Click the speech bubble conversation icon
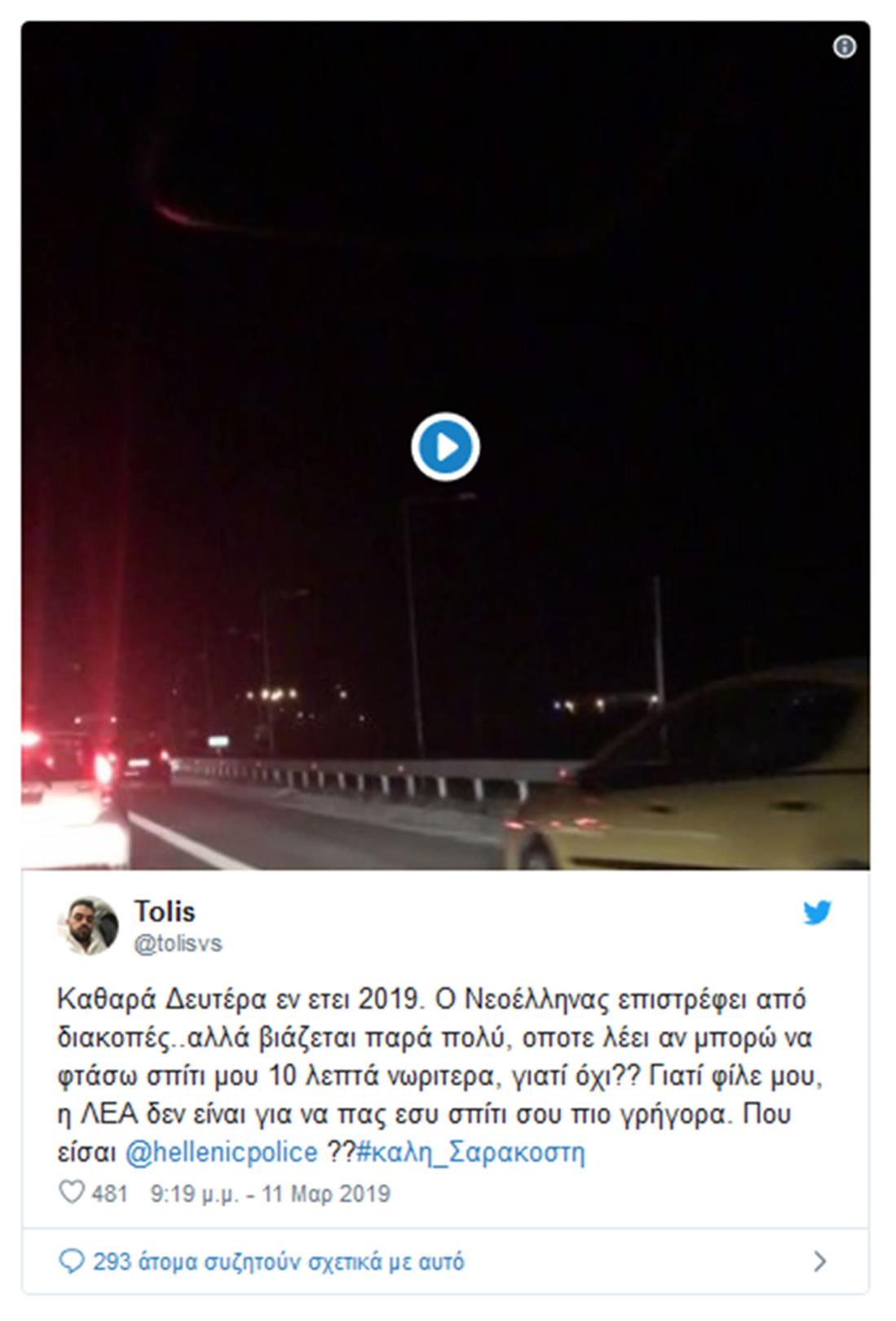896x1321 pixels. pos(72,1261)
